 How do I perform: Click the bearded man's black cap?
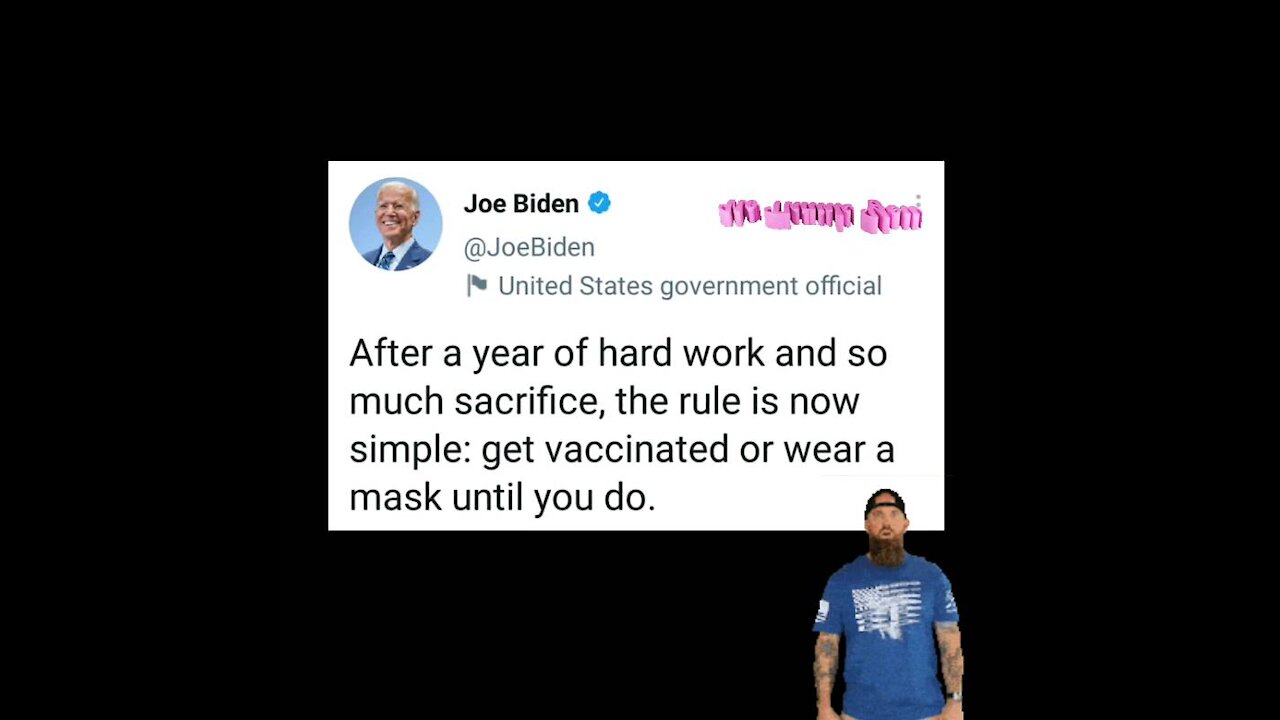click(x=885, y=504)
